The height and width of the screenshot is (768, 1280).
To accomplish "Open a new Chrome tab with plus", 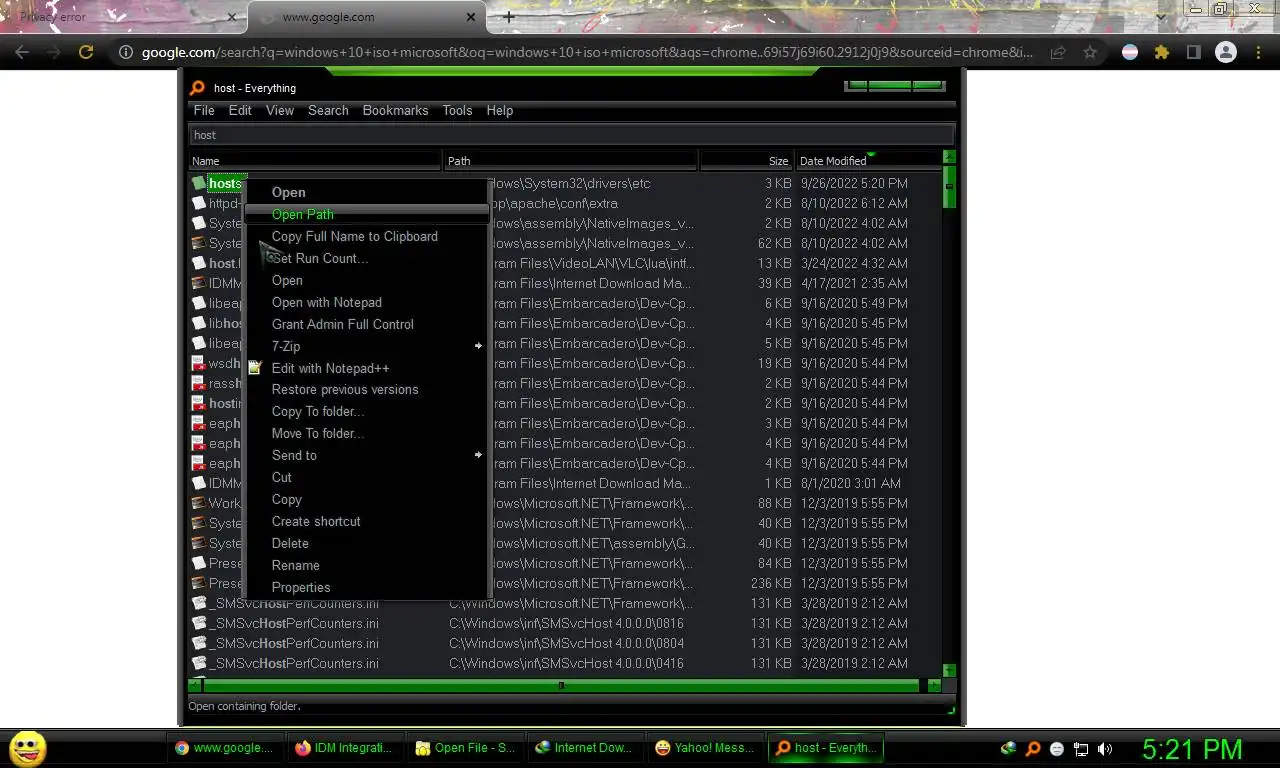I will click(x=509, y=17).
